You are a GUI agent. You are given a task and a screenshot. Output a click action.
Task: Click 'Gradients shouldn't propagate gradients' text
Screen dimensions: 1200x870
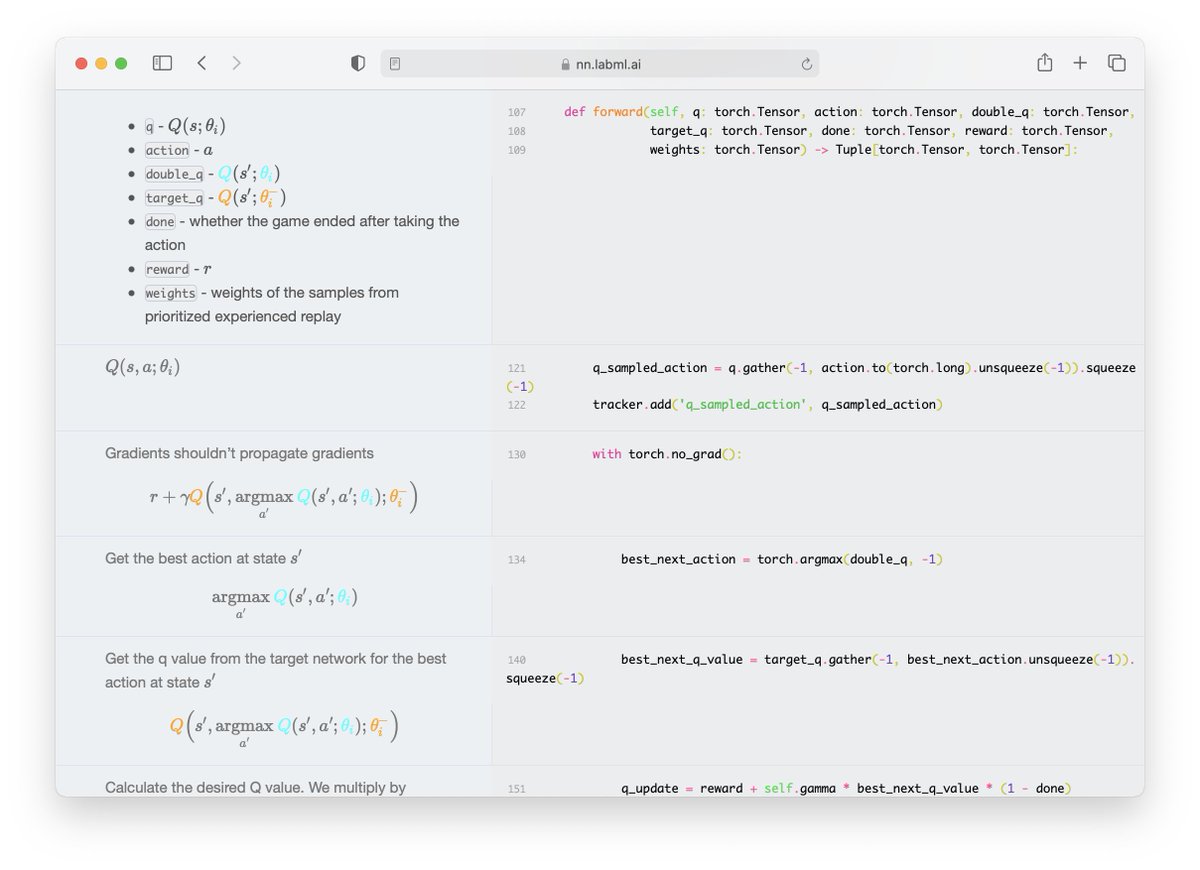[x=239, y=453]
